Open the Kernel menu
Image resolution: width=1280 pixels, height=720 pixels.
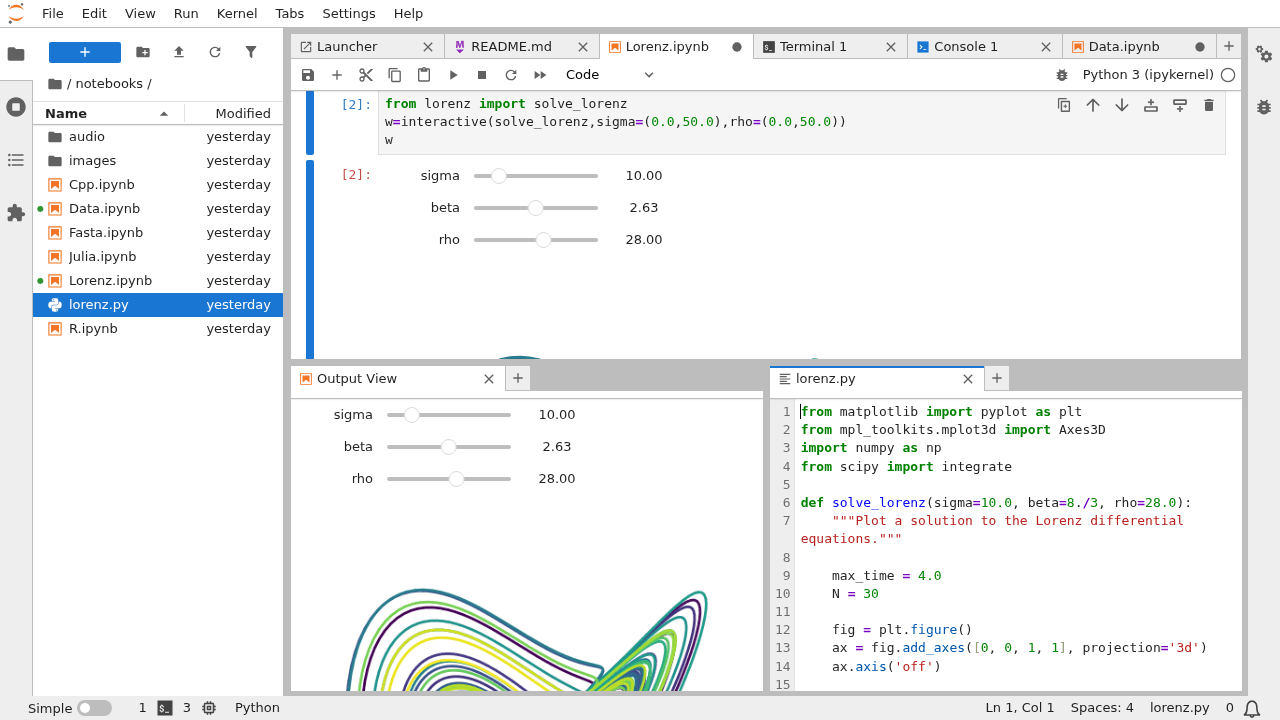coord(236,13)
